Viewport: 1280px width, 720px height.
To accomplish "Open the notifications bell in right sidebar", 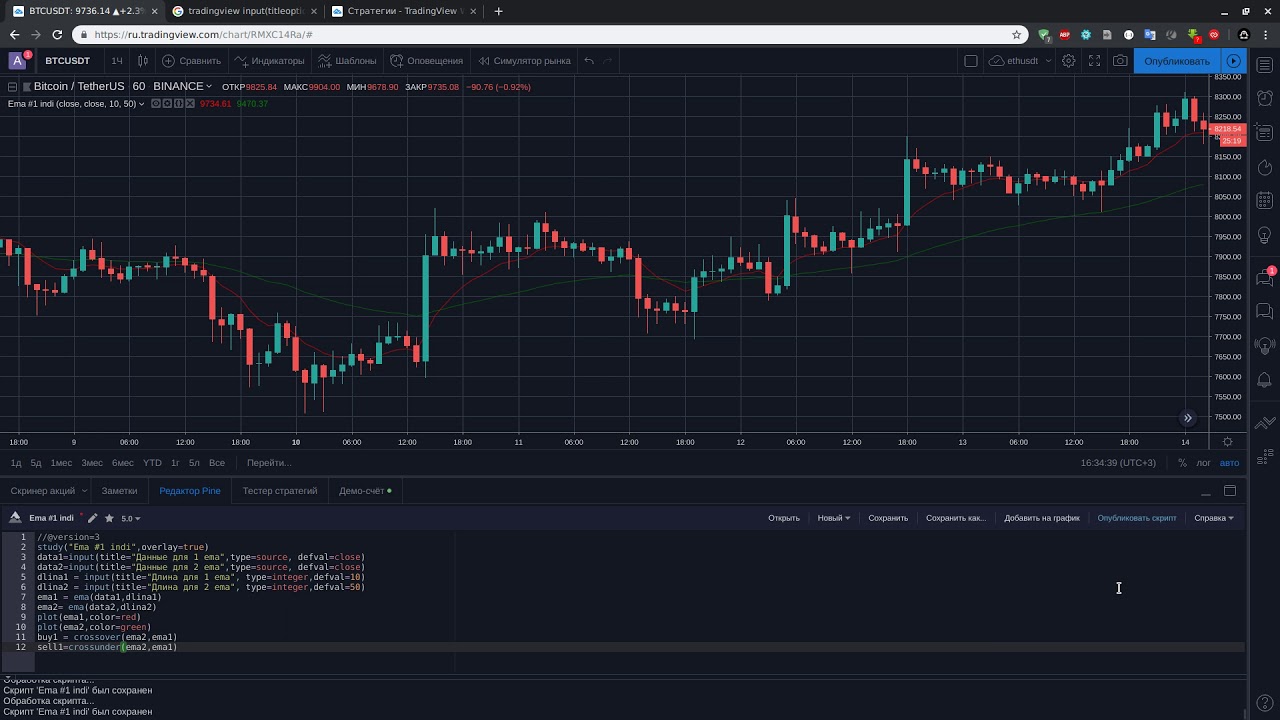I will pos(1264,380).
